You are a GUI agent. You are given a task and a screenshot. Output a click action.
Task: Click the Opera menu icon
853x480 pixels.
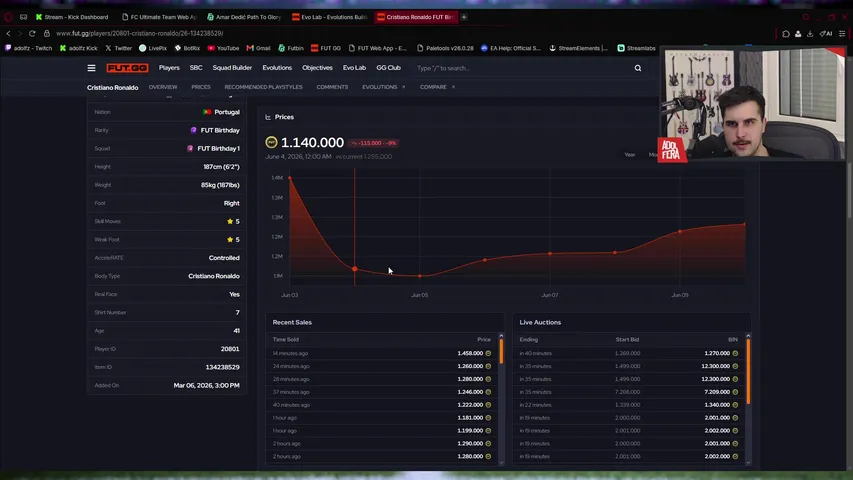point(8,17)
